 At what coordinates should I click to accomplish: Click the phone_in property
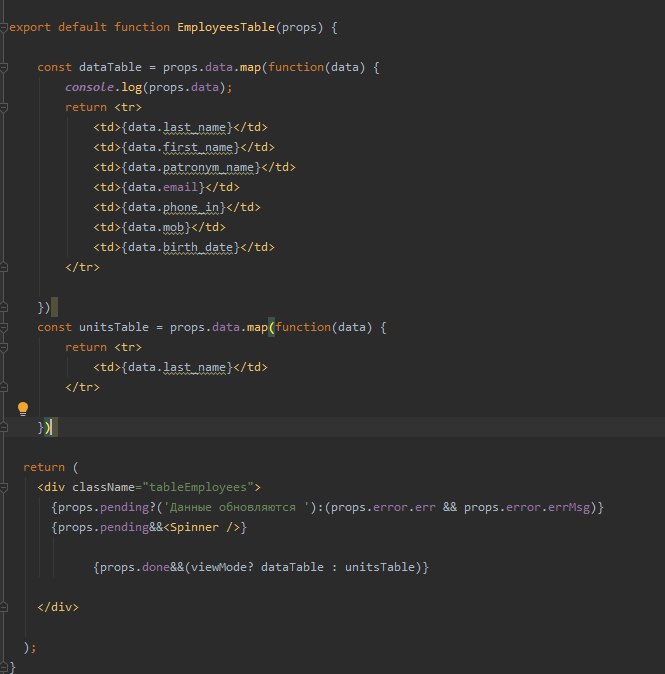[x=191, y=207]
